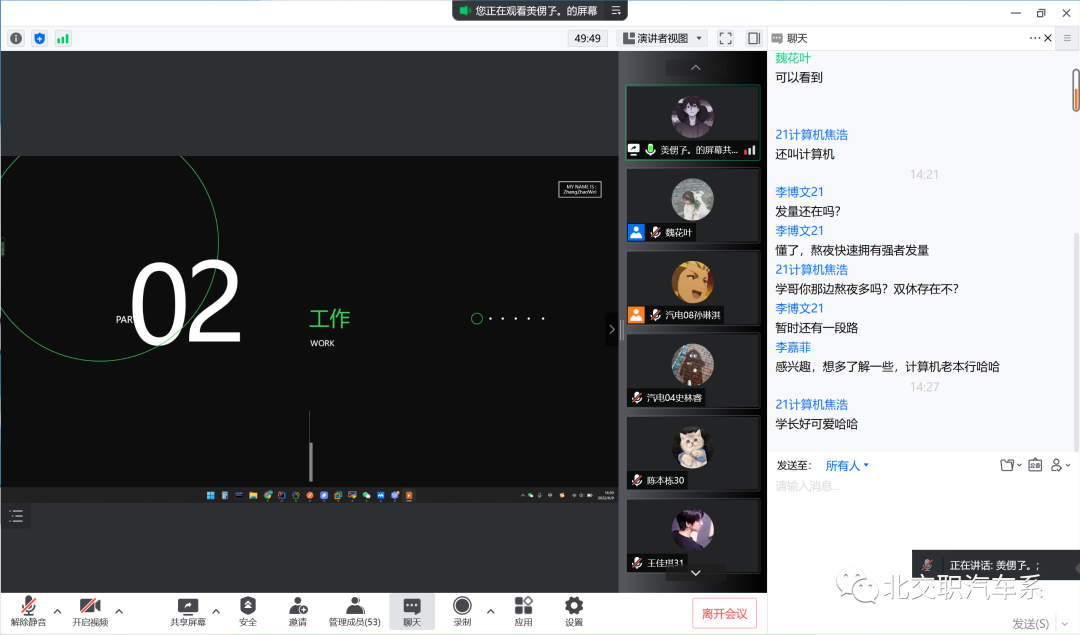This screenshot has width=1080, height=635.
Task: Click the Share Screen (共享屏幕) icon
Action: pyautogui.click(x=188, y=610)
